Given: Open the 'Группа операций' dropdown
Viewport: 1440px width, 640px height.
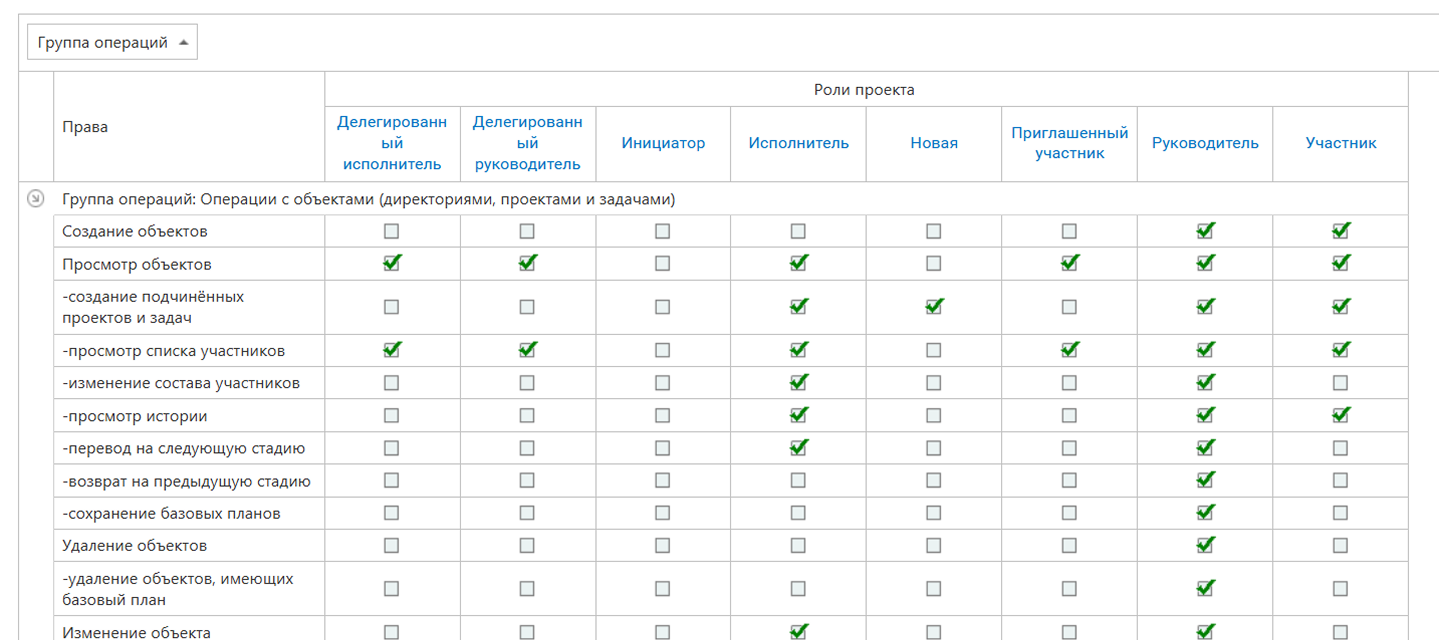Looking at the screenshot, I should pyautogui.click(x=112, y=43).
